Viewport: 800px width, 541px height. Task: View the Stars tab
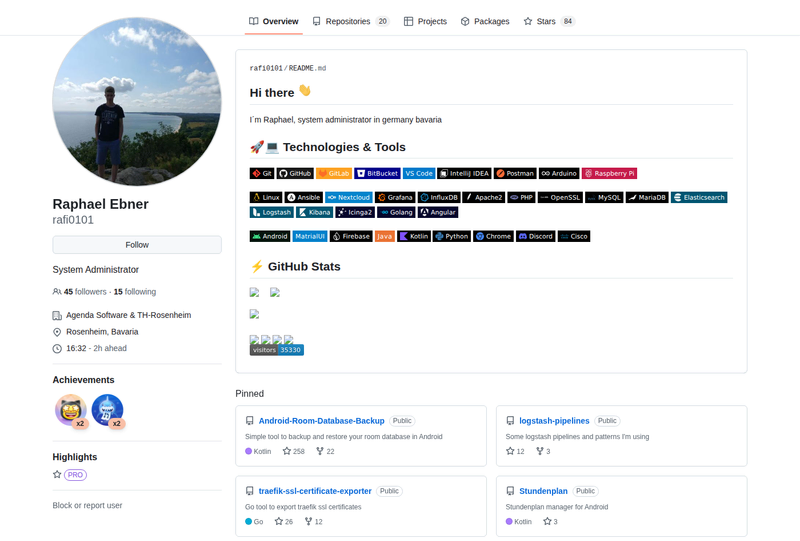pos(549,21)
